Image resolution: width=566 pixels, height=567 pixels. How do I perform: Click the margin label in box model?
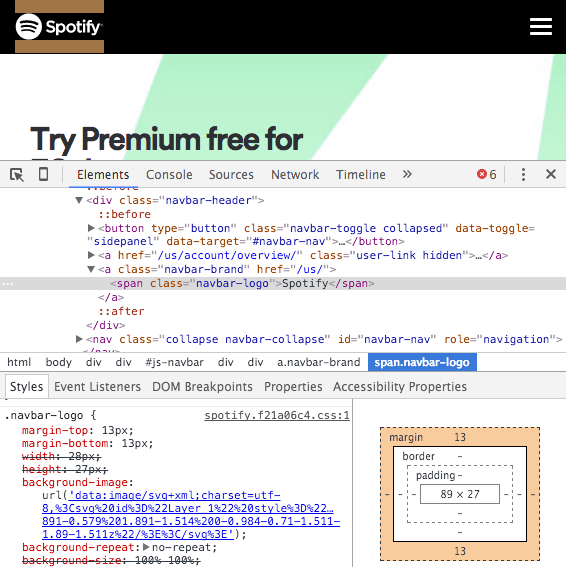click(x=406, y=437)
